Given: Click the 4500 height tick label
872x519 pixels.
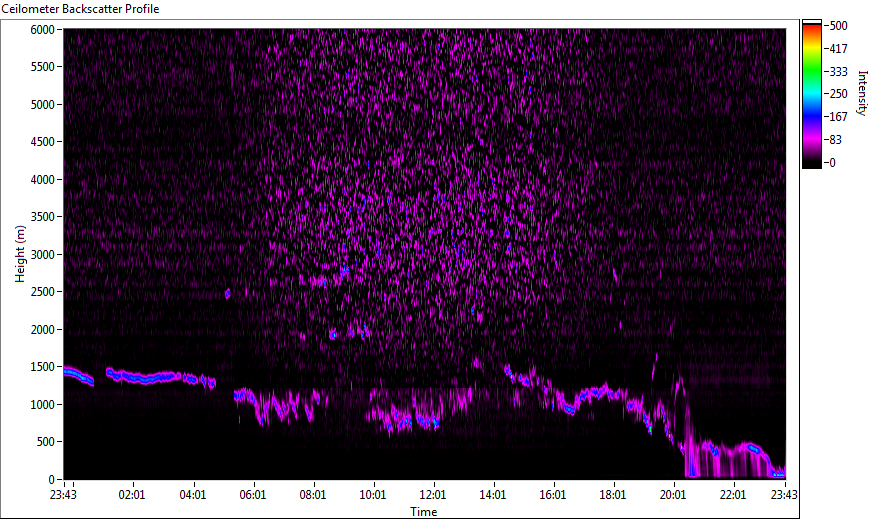Looking at the screenshot, I should click(x=43, y=142).
